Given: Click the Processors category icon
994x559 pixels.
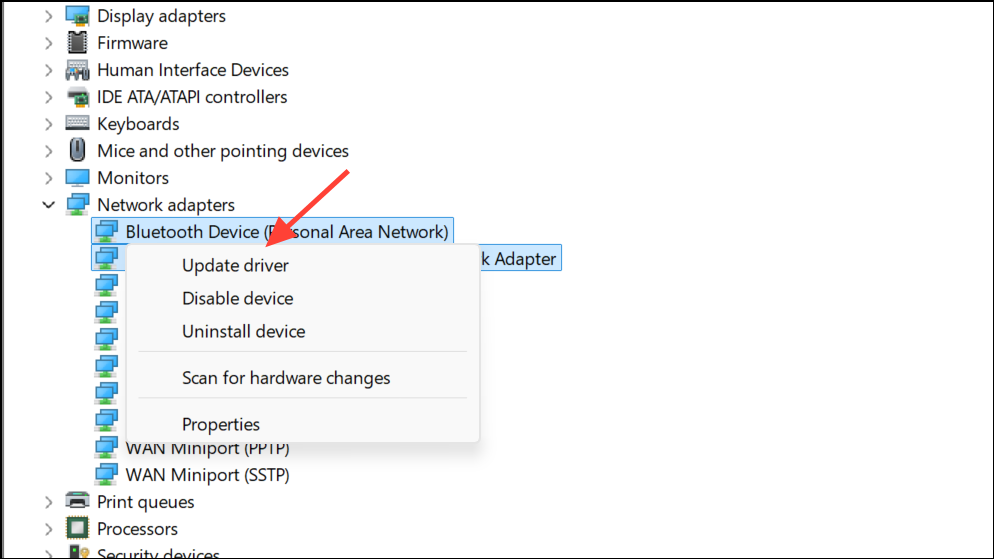Looking at the screenshot, I should 77,529.
